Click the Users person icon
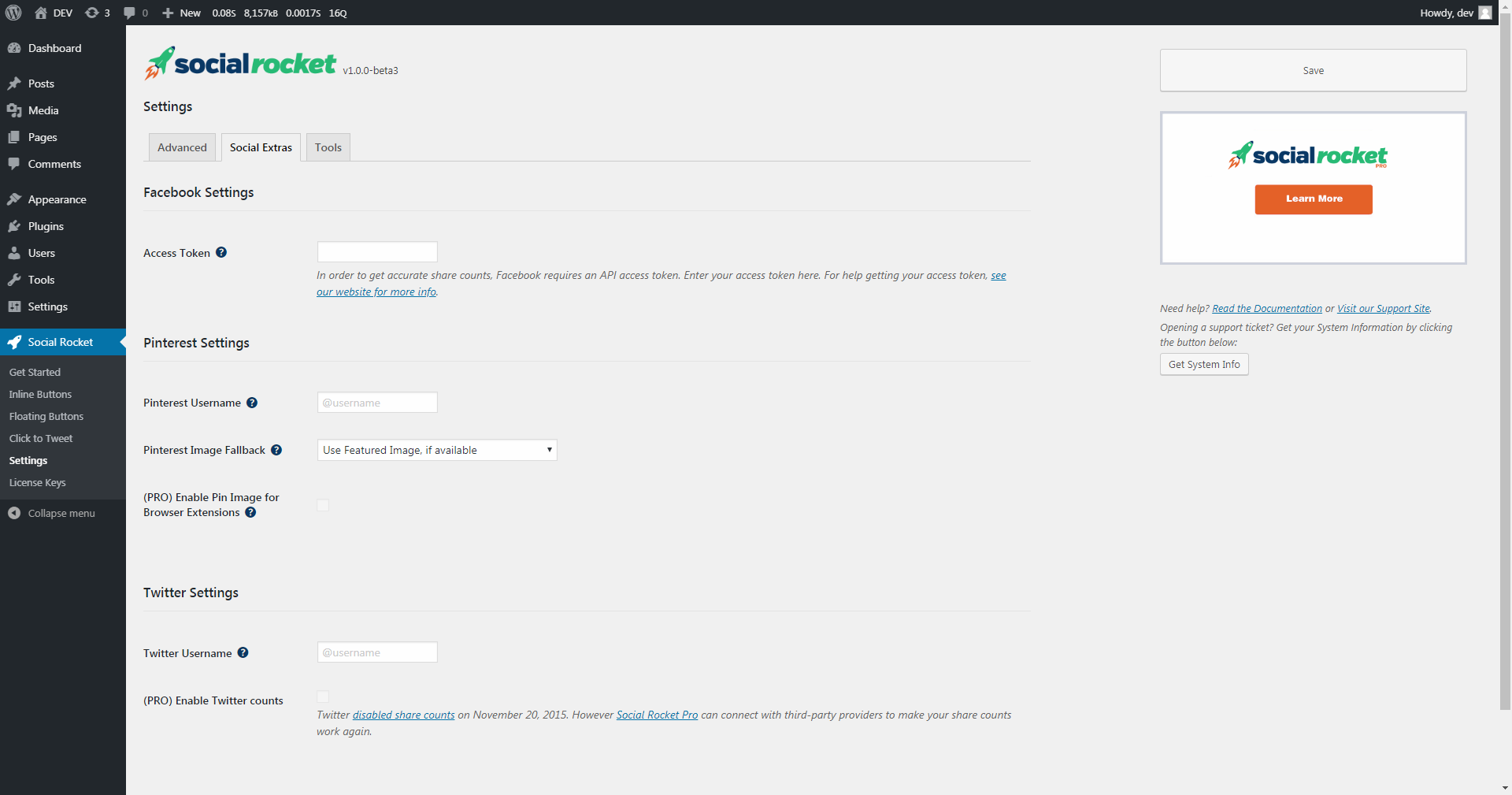 (14, 253)
